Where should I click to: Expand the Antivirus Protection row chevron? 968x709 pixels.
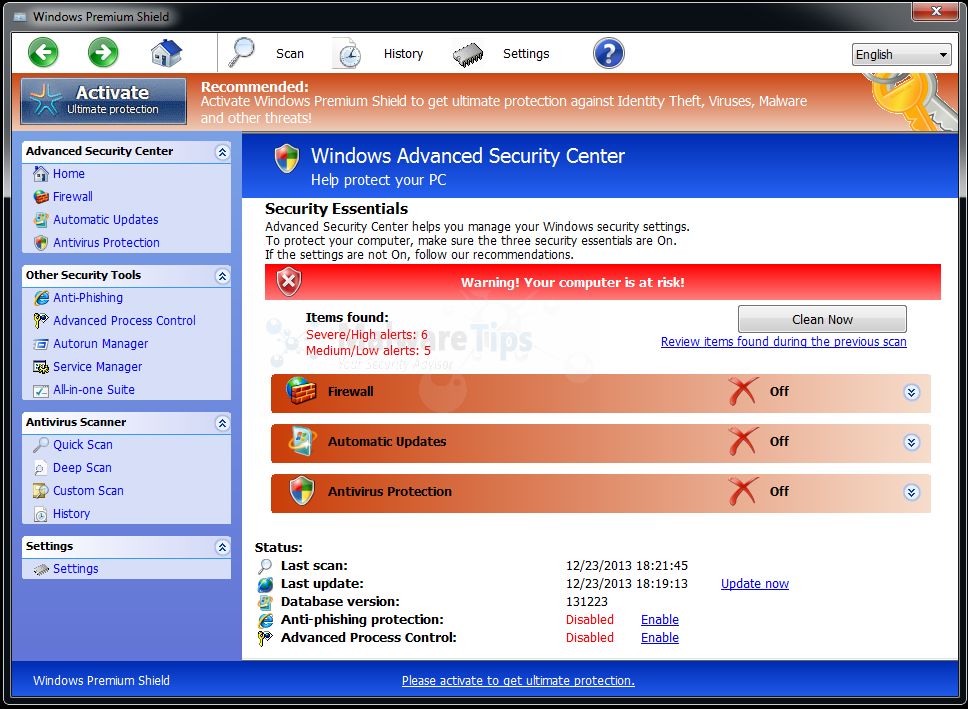(911, 492)
